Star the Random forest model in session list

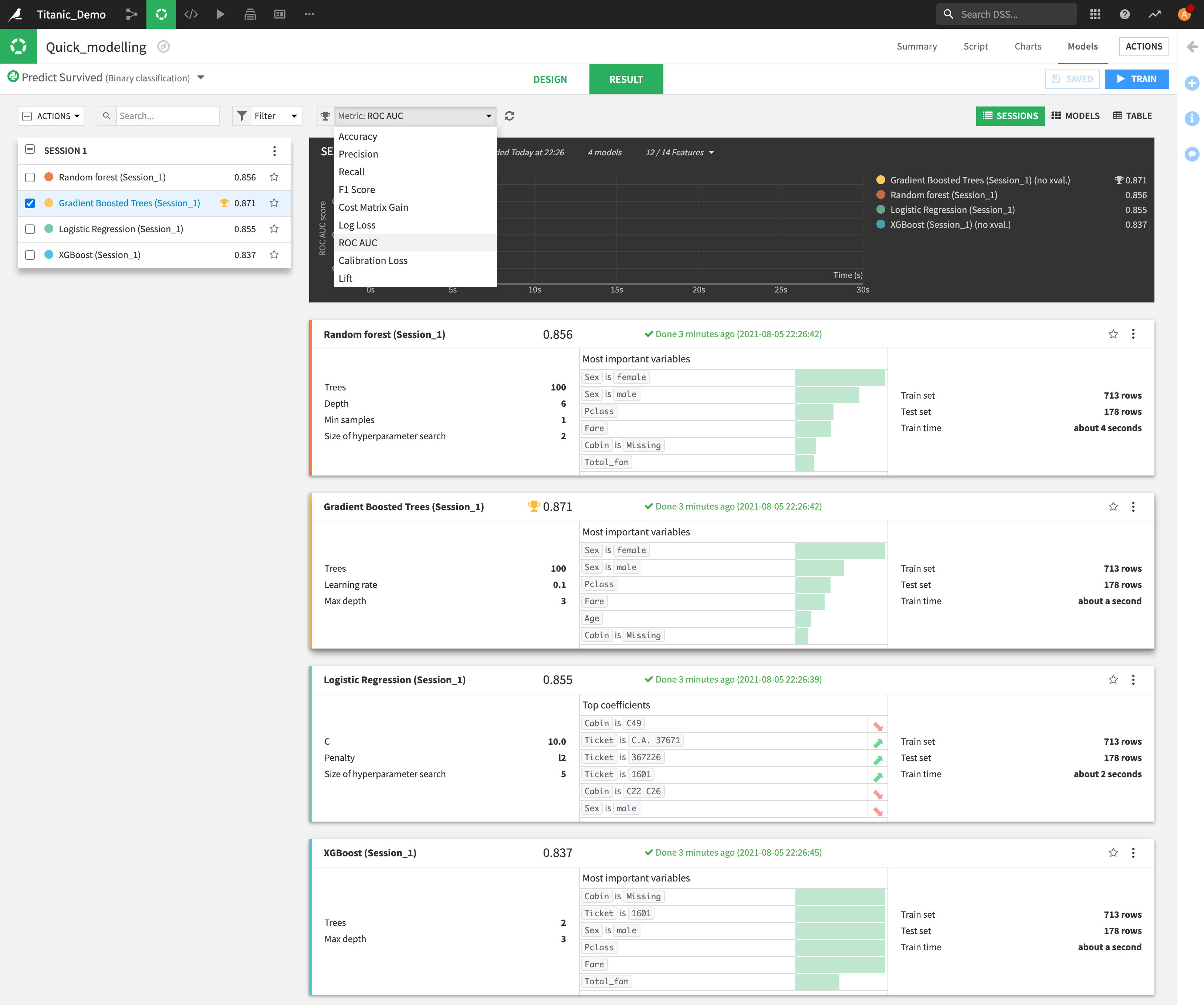pyautogui.click(x=274, y=177)
